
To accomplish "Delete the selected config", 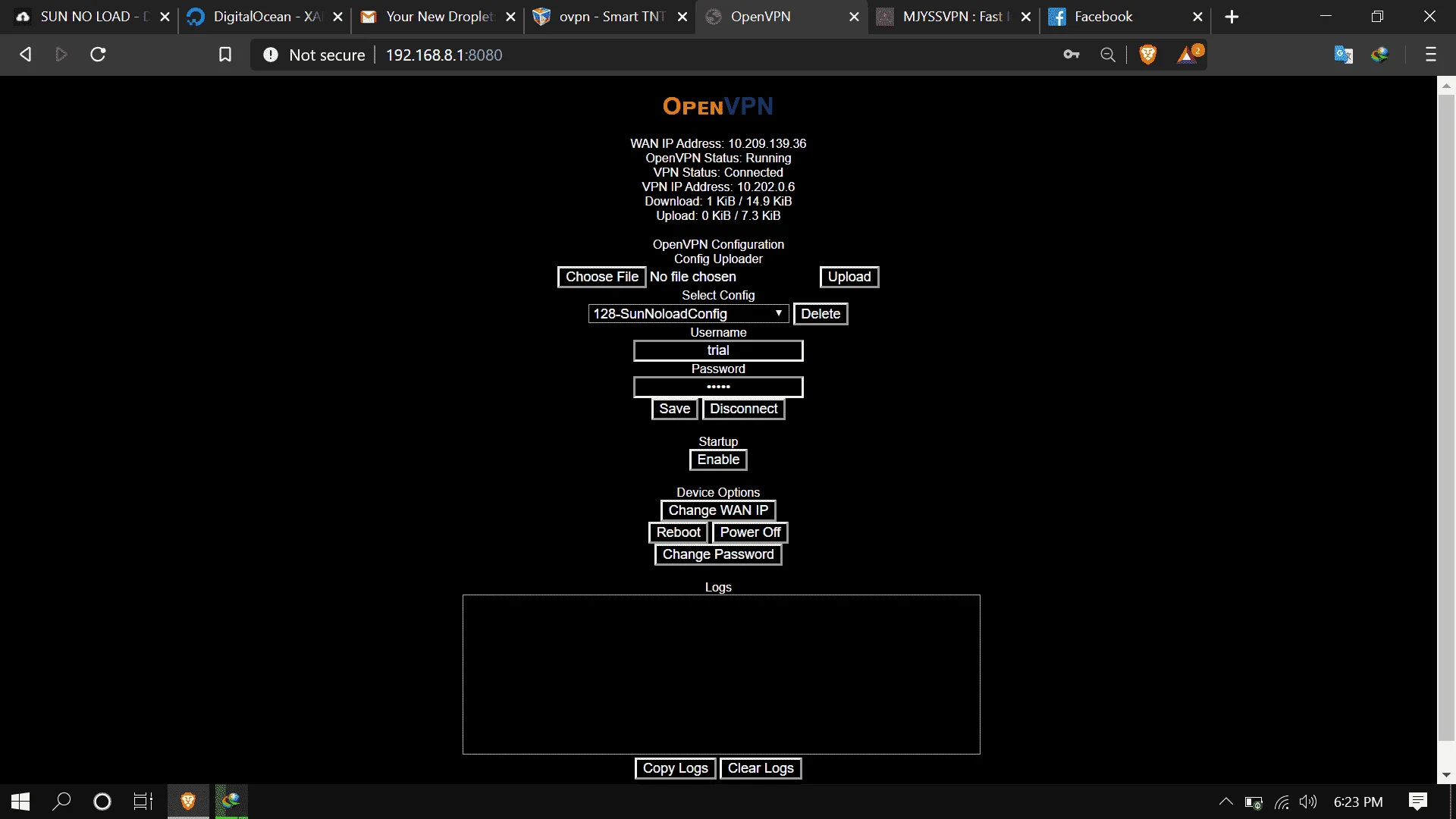I will (821, 314).
